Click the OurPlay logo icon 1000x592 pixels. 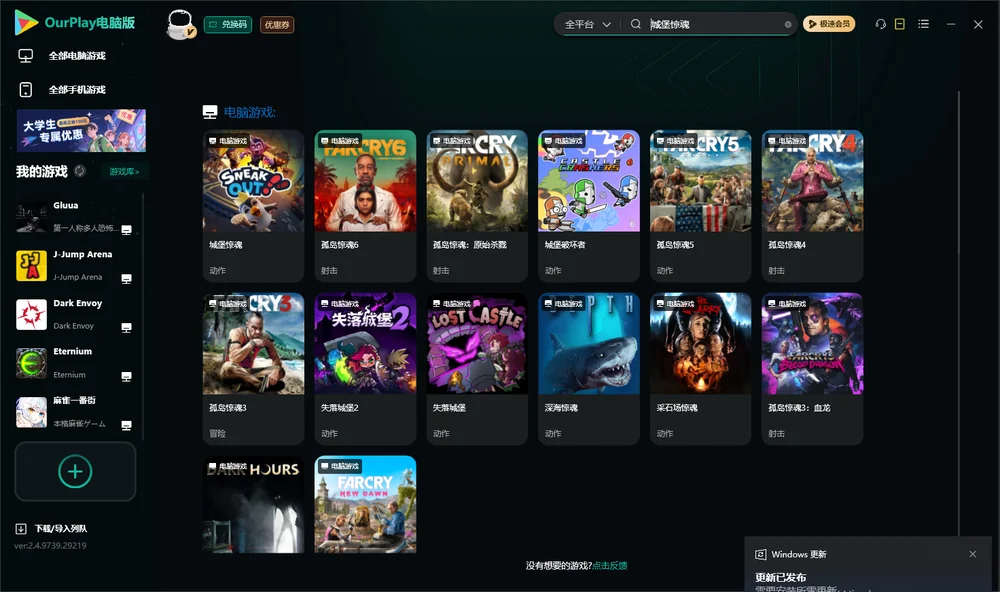(26, 22)
